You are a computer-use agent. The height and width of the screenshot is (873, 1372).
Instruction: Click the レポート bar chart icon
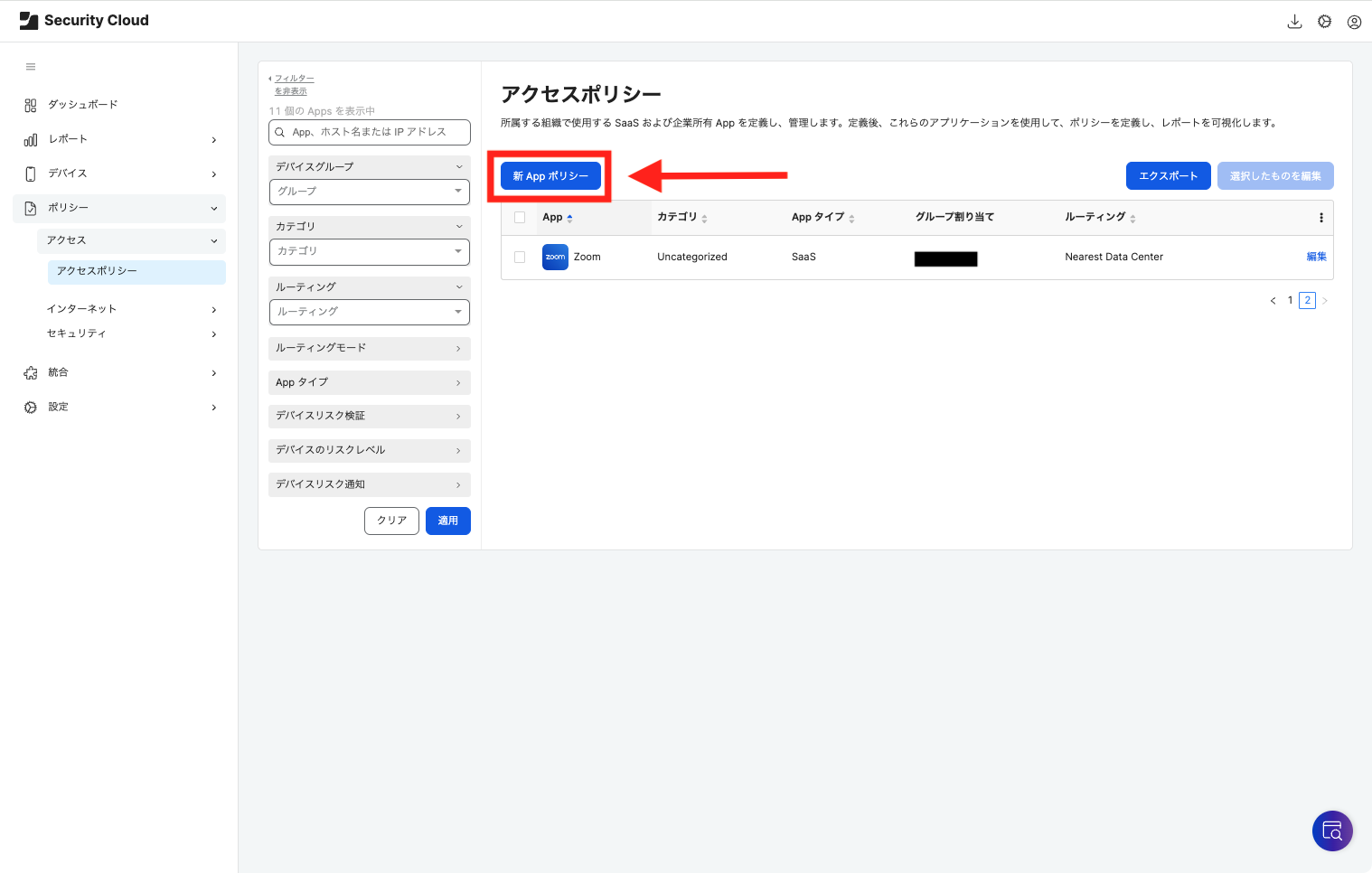click(x=31, y=139)
